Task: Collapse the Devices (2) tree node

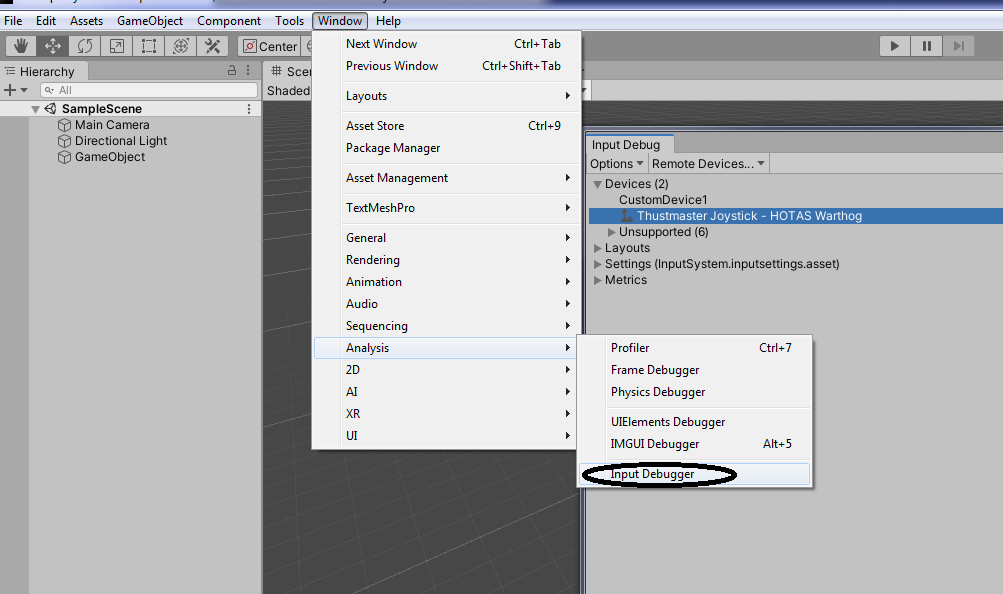Action: [597, 184]
